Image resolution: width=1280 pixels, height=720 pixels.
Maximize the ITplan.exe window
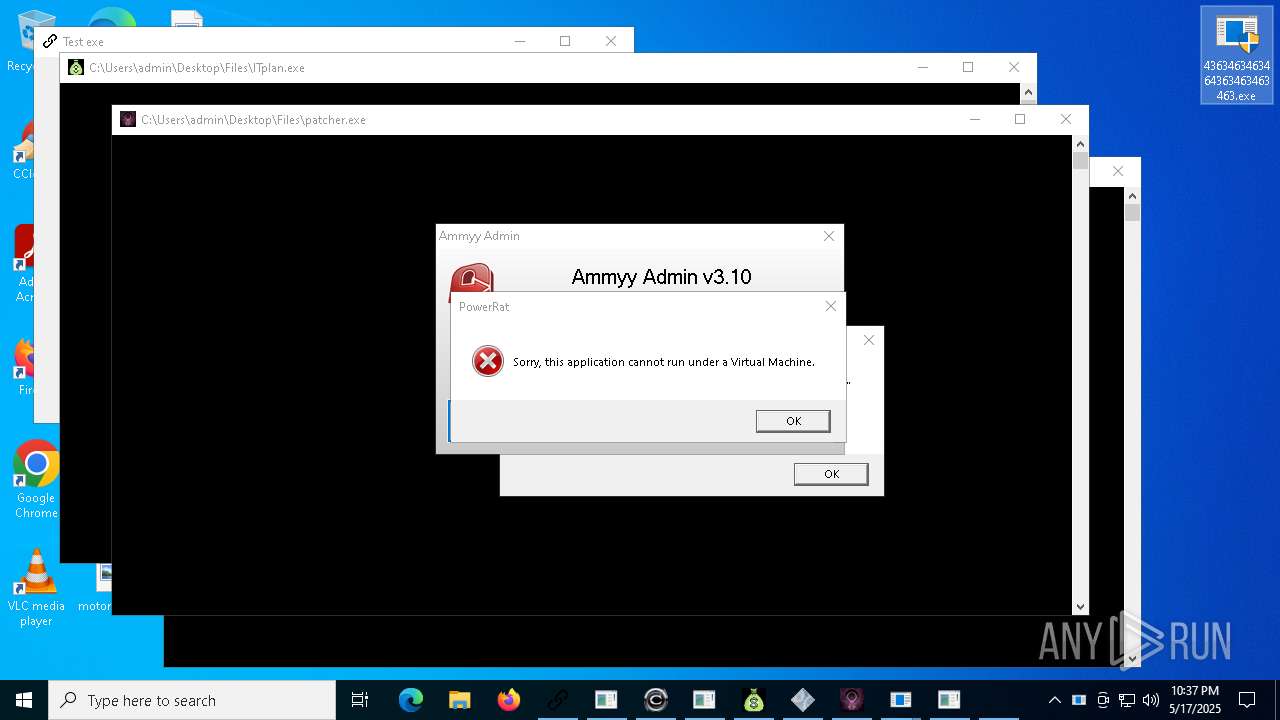[968, 67]
